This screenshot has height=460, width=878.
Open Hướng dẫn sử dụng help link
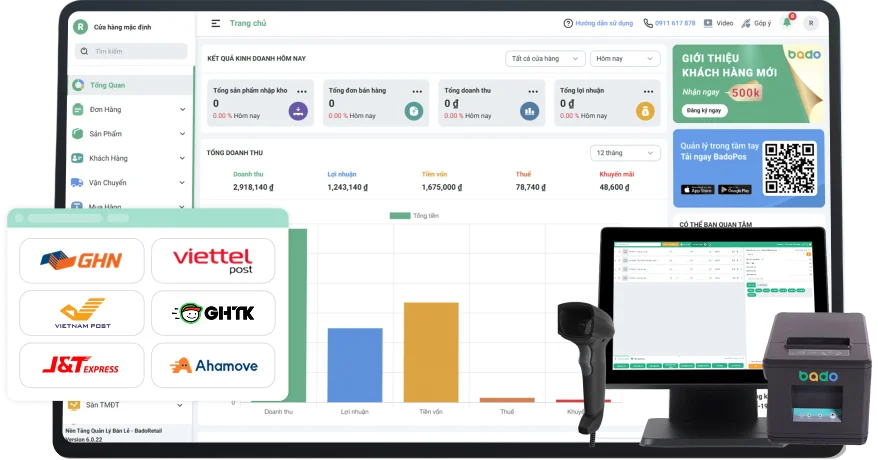coord(598,24)
